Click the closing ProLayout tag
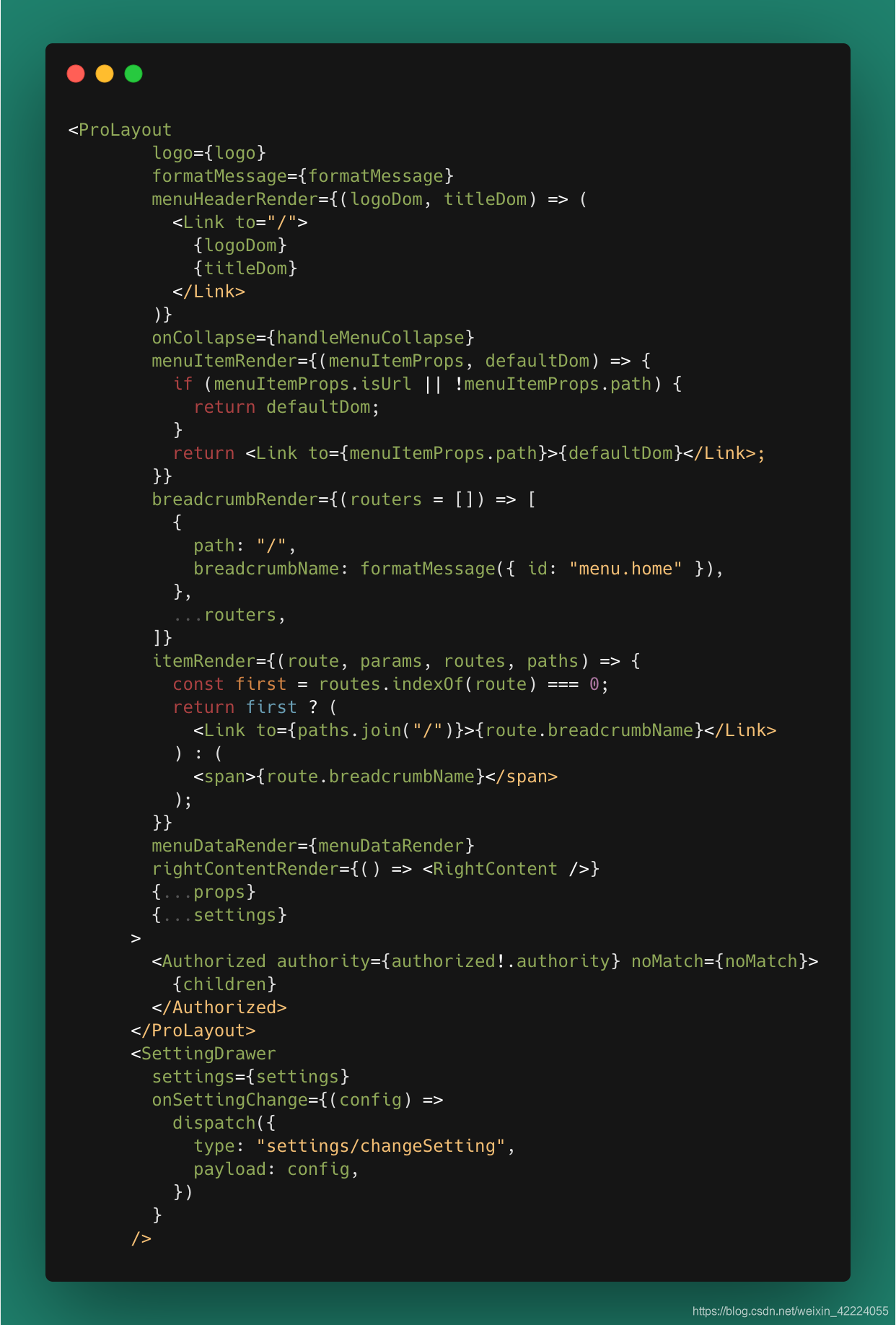The height and width of the screenshot is (1325, 896). [x=193, y=1031]
